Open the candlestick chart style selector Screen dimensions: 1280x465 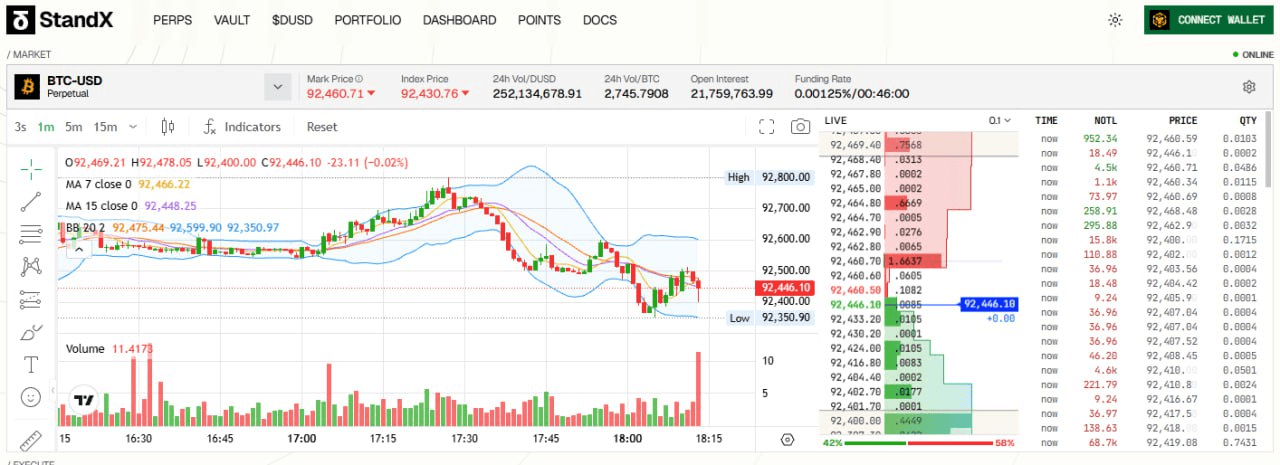click(x=168, y=127)
